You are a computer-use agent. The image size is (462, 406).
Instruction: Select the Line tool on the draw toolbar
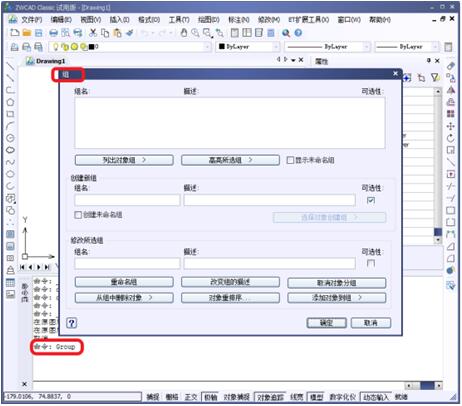coord(10,66)
